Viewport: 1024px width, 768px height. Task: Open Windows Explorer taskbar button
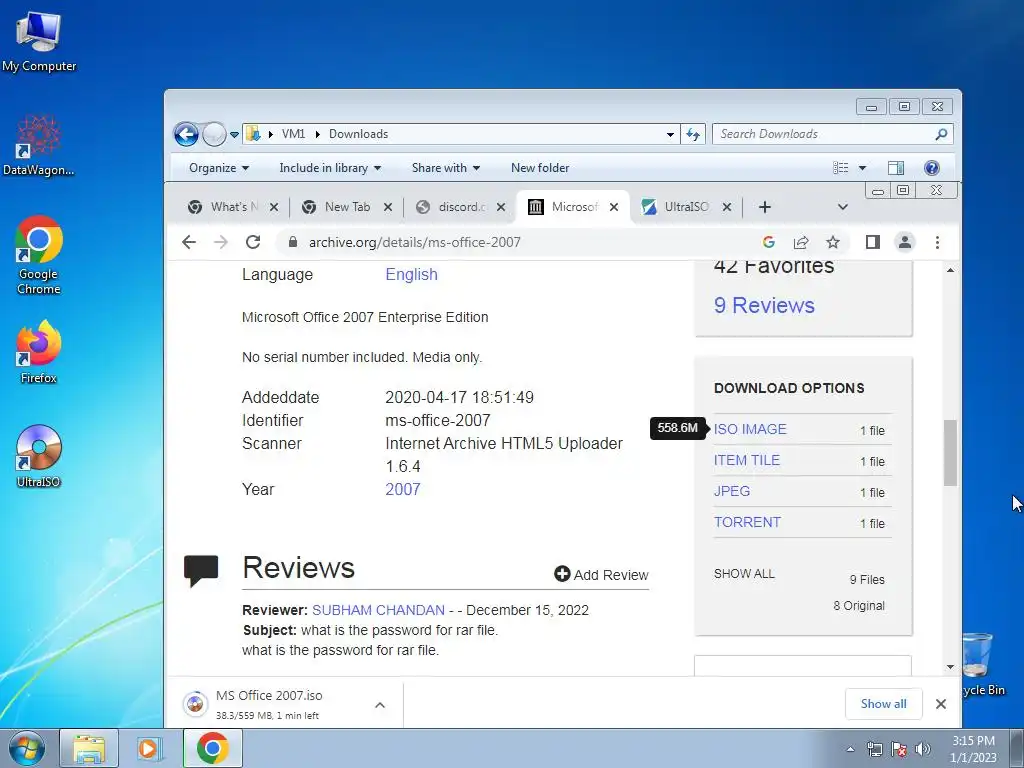click(89, 748)
